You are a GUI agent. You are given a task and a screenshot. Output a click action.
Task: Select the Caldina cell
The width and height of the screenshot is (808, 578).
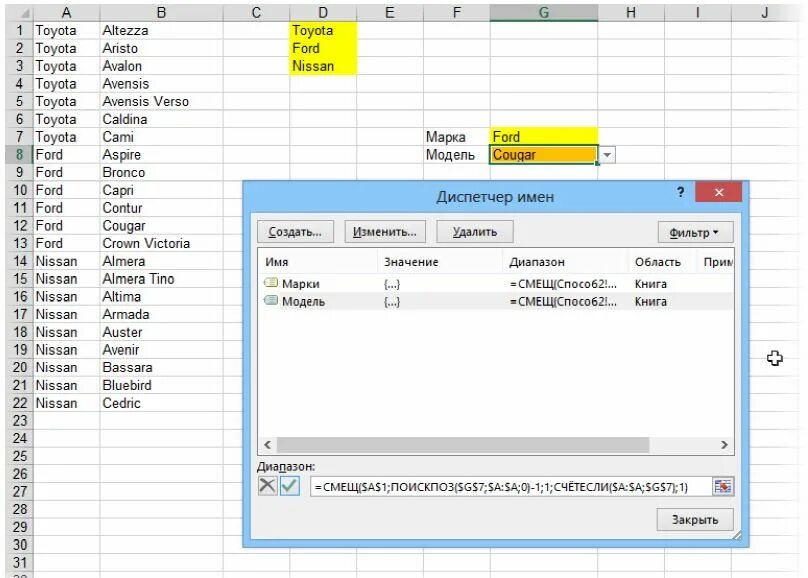click(161, 119)
